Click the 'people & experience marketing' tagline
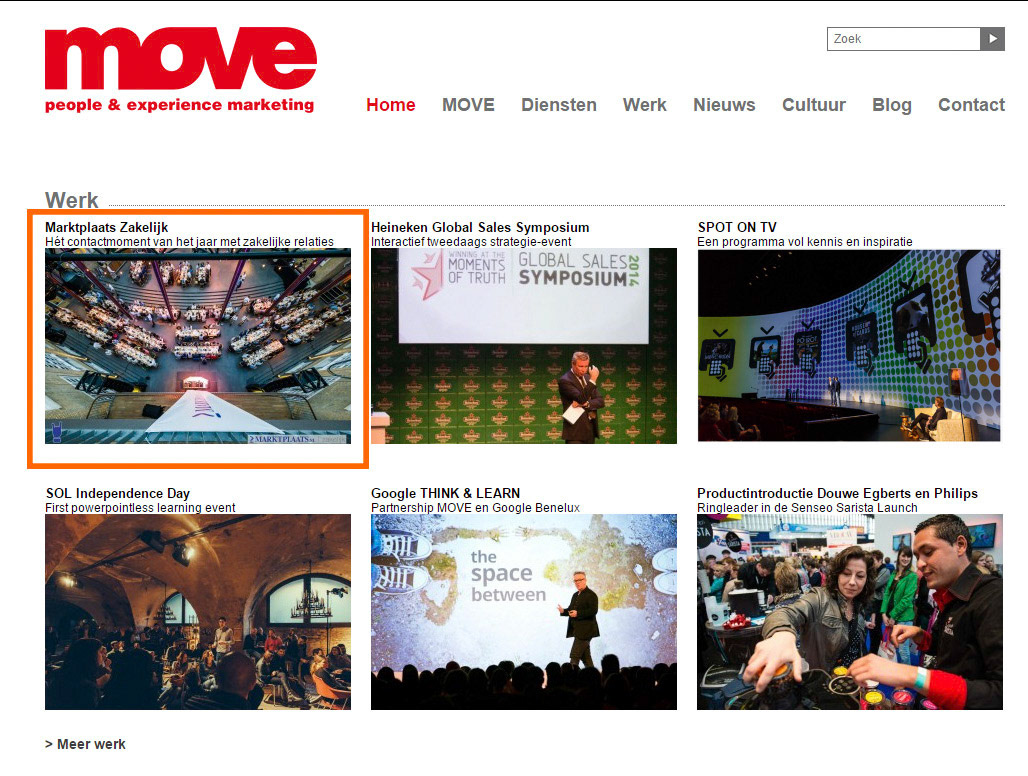Screen dimensions: 1028x776 180,106
